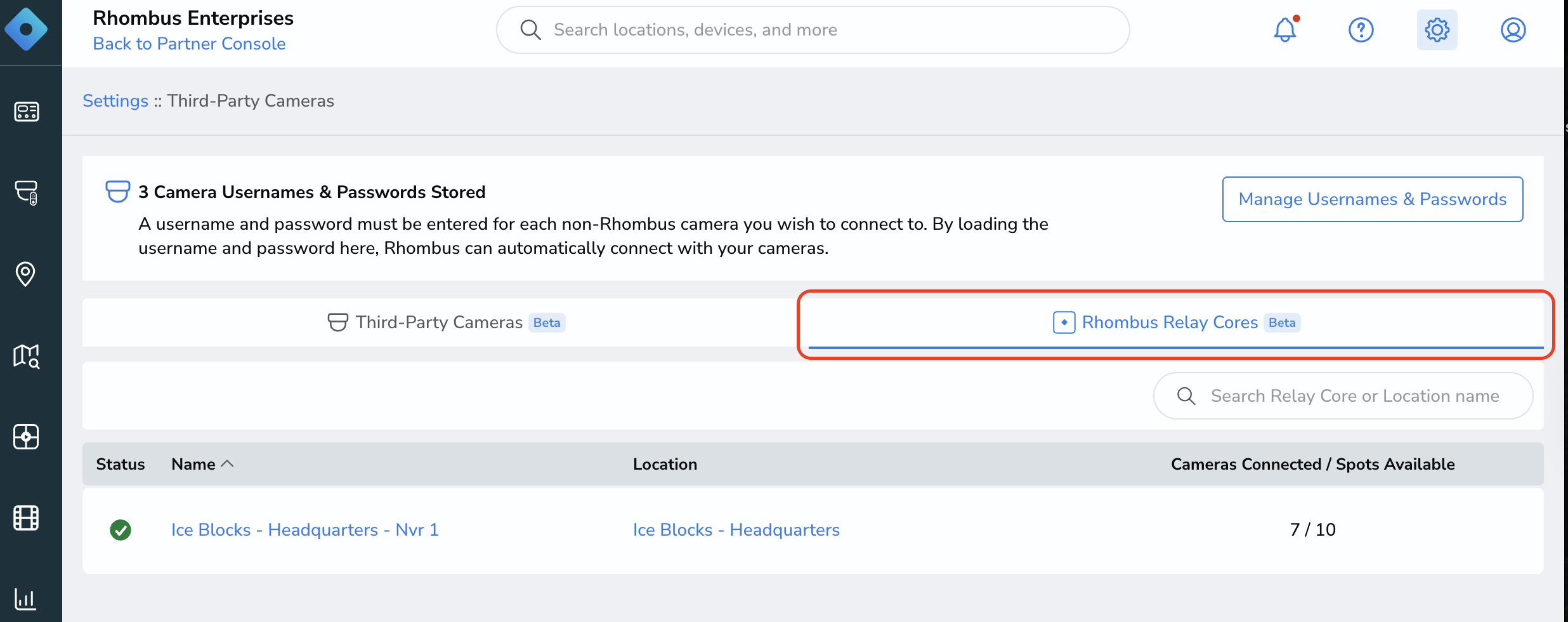
Task: Open Locations via the map pin icon
Action: pyautogui.click(x=26, y=274)
